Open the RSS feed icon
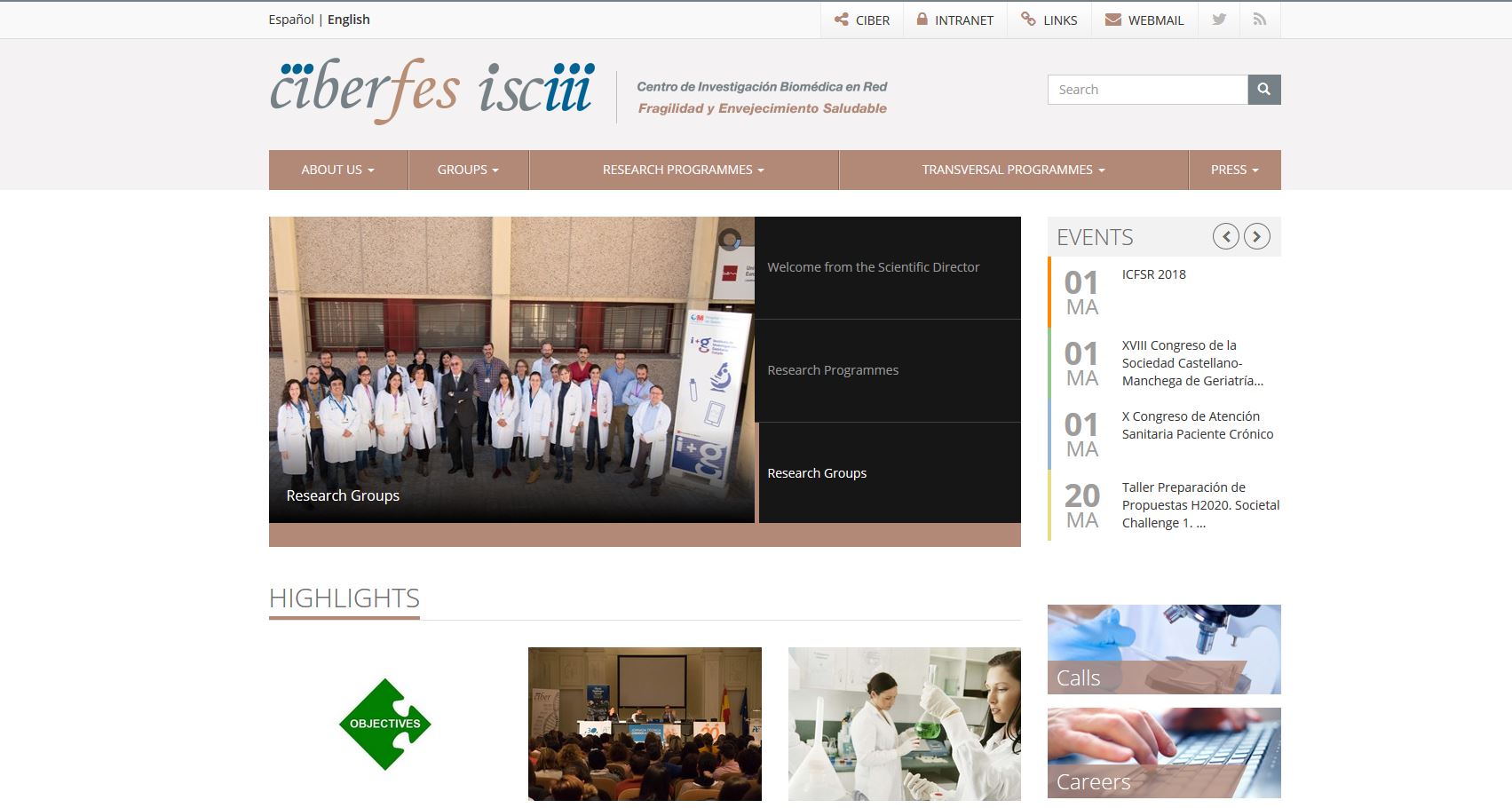1512x808 pixels. click(1259, 20)
